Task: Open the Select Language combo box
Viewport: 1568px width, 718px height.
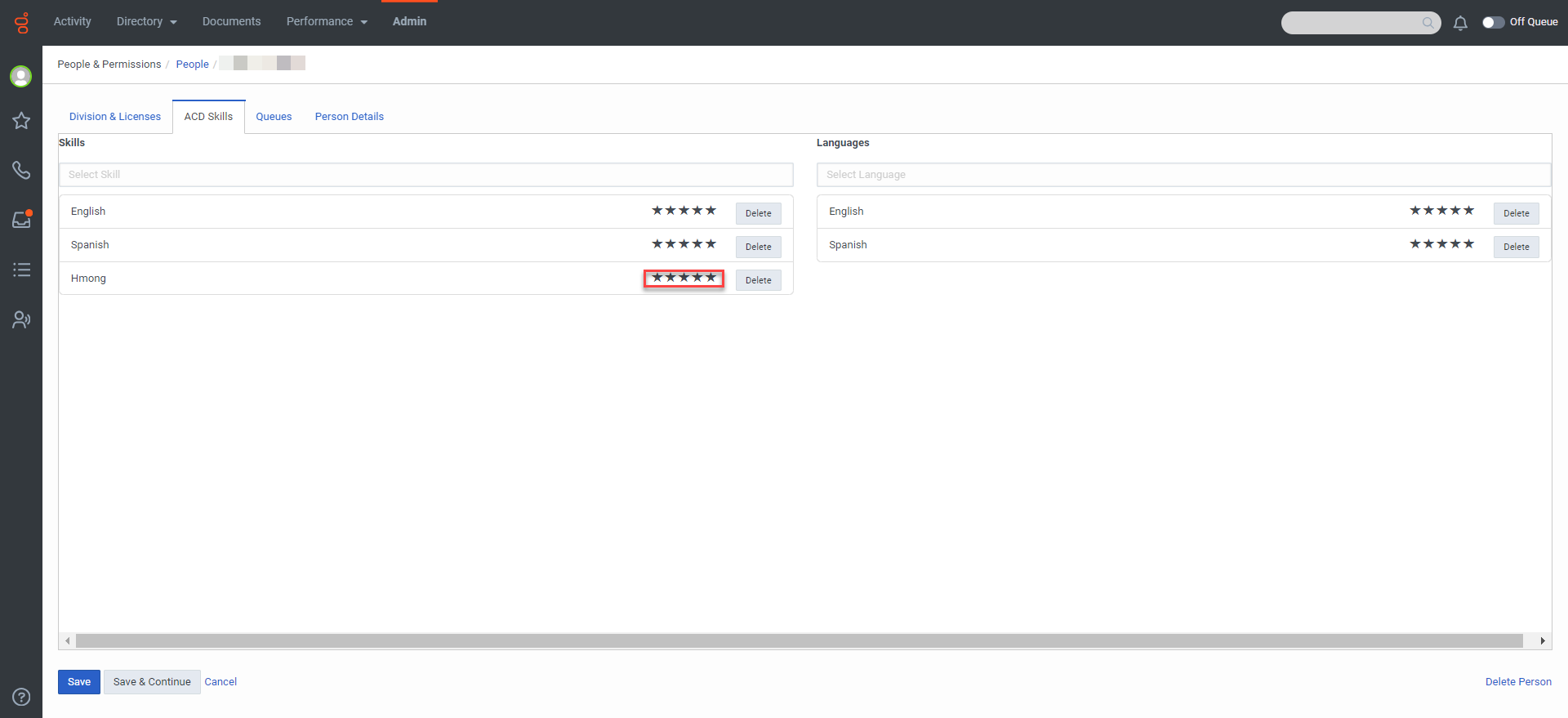Action: click(x=1183, y=175)
